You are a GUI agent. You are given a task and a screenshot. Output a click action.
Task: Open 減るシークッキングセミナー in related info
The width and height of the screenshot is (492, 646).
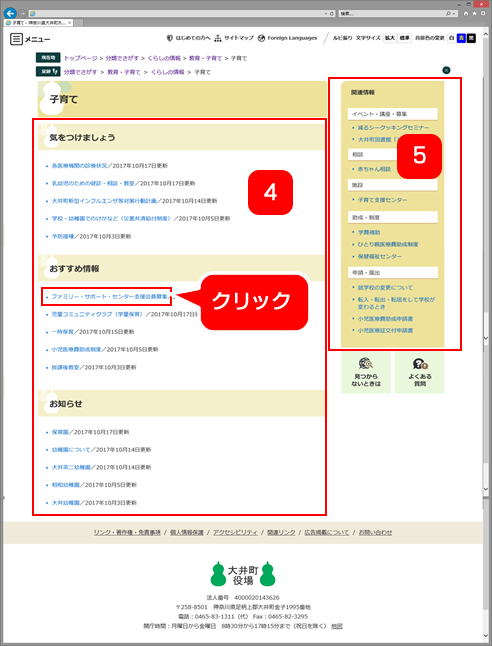(x=393, y=128)
